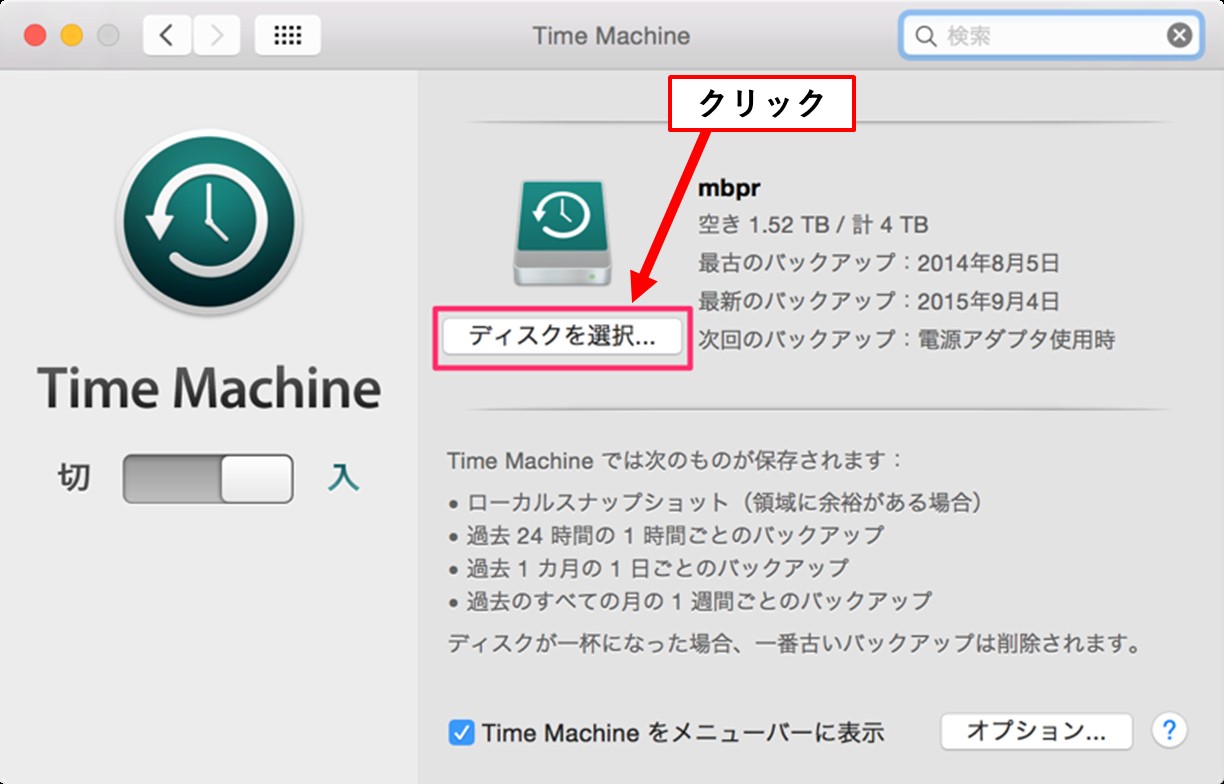Show all preferences with the grid icon

click(288, 36)
